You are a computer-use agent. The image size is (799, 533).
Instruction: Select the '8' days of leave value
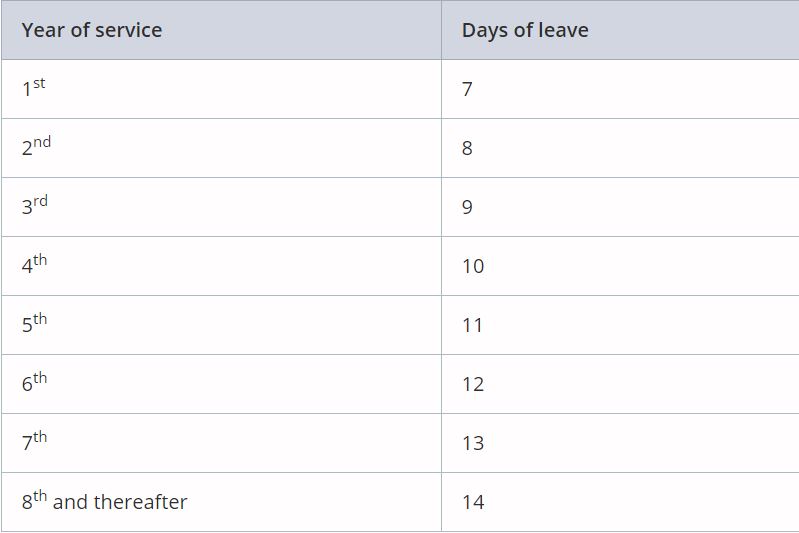[x=467, y=148]
